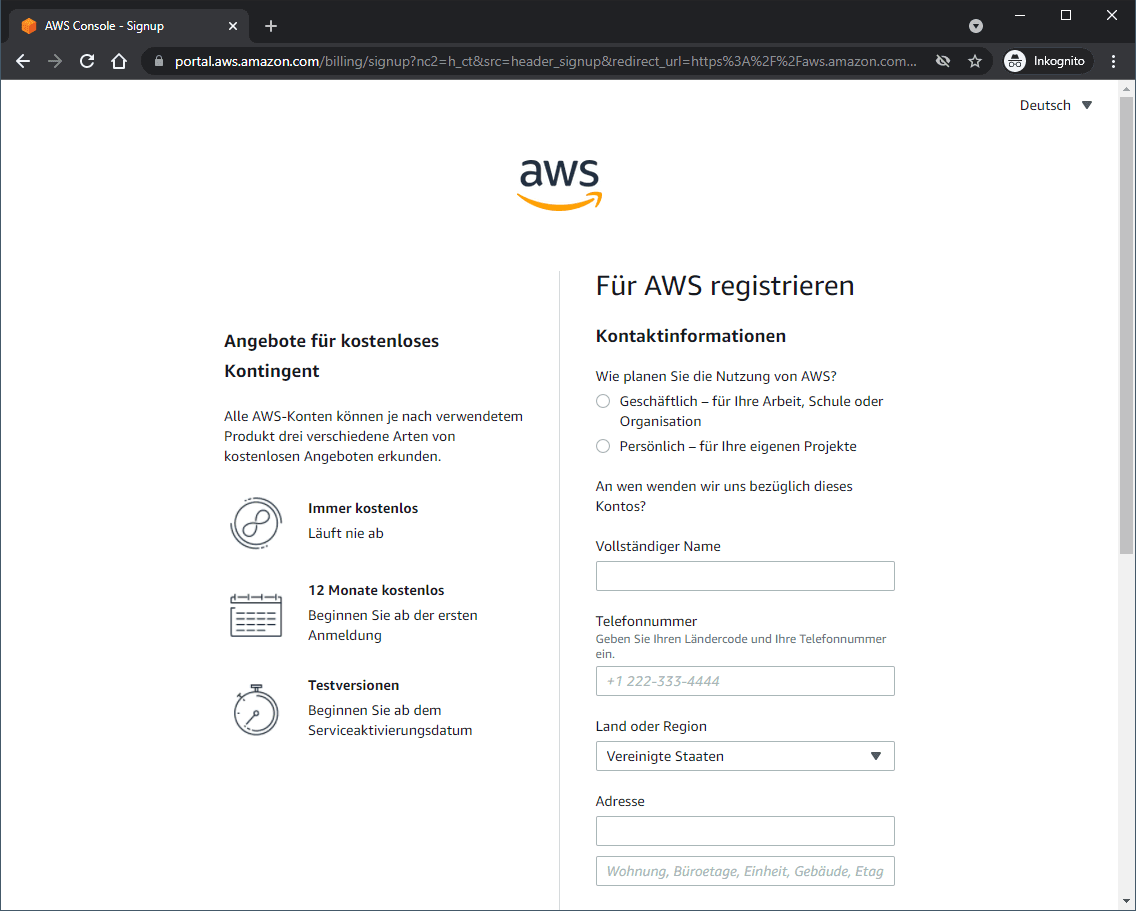This screenshot has height=911, width=1136.
Task: Expand the 'Land oder Region' dropdown
Action: [x=745, y=756]
